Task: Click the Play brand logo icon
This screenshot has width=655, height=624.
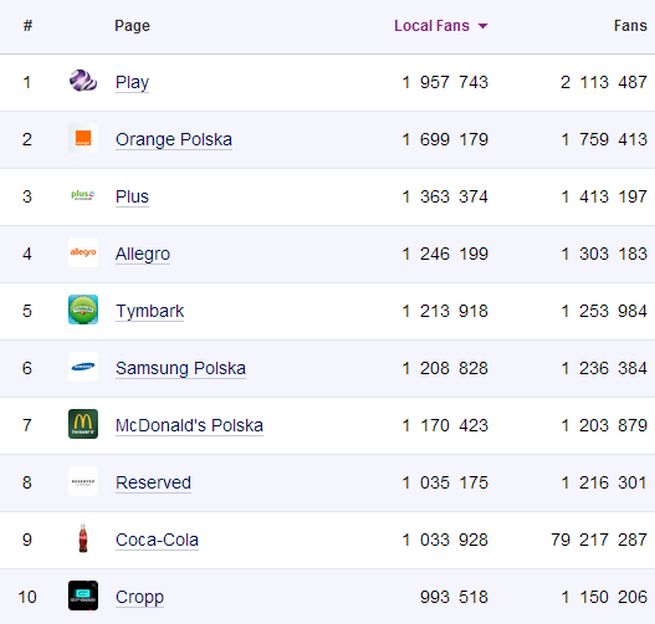Action: tap(83, 81)
